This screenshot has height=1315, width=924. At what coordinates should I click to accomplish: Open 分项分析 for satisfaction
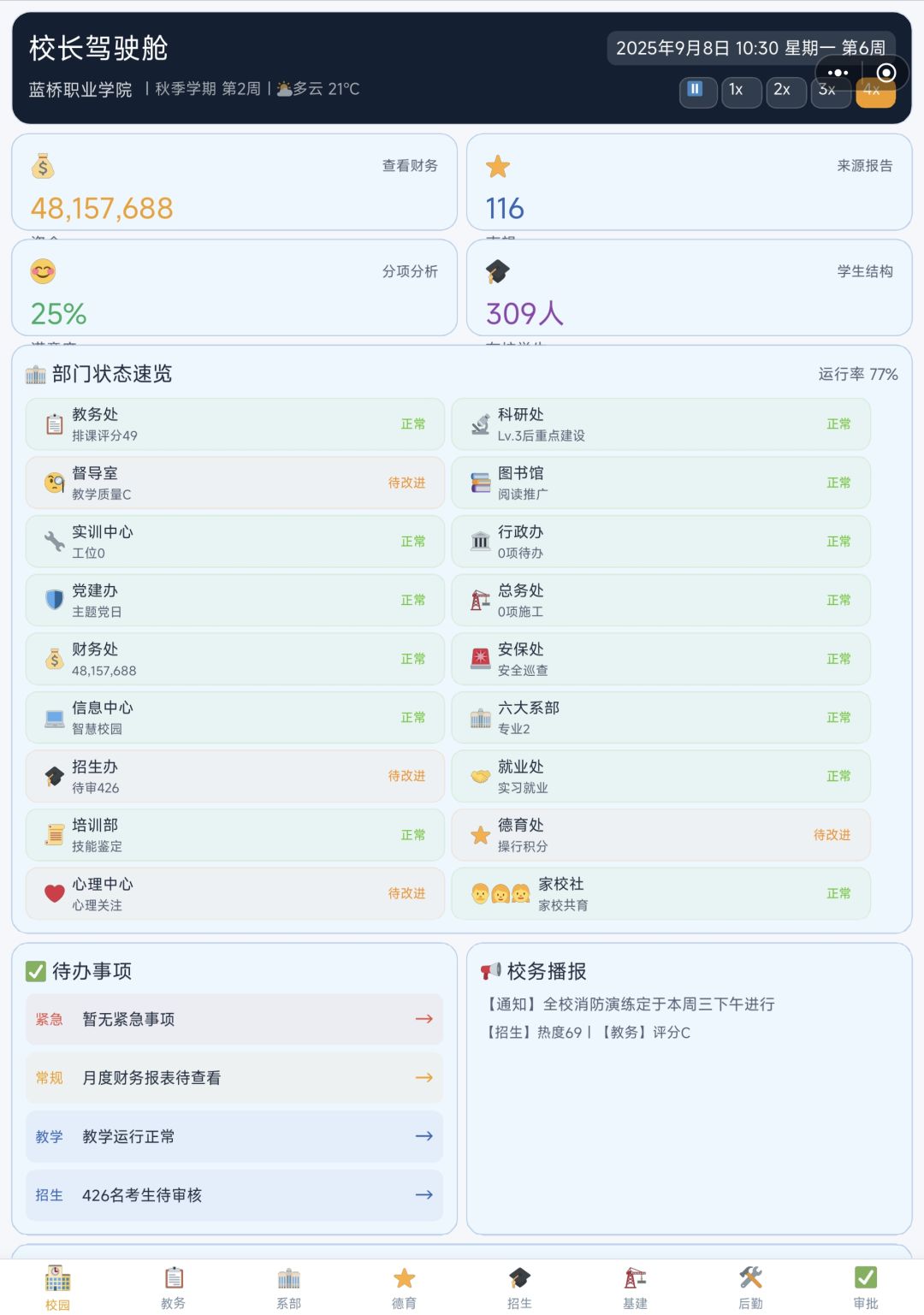(410, 271)
